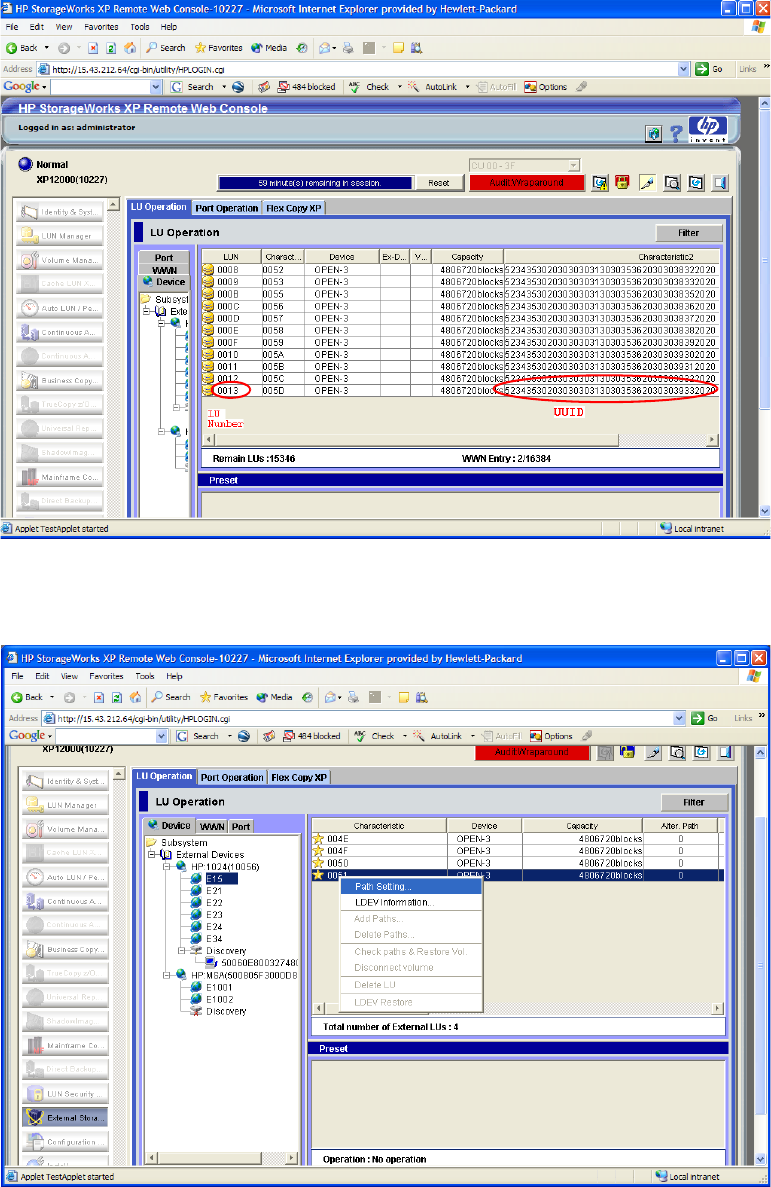Viewport: 771px width, 1187px height.
Task: Click IE History icon in lower window
Action: point(307,697)
